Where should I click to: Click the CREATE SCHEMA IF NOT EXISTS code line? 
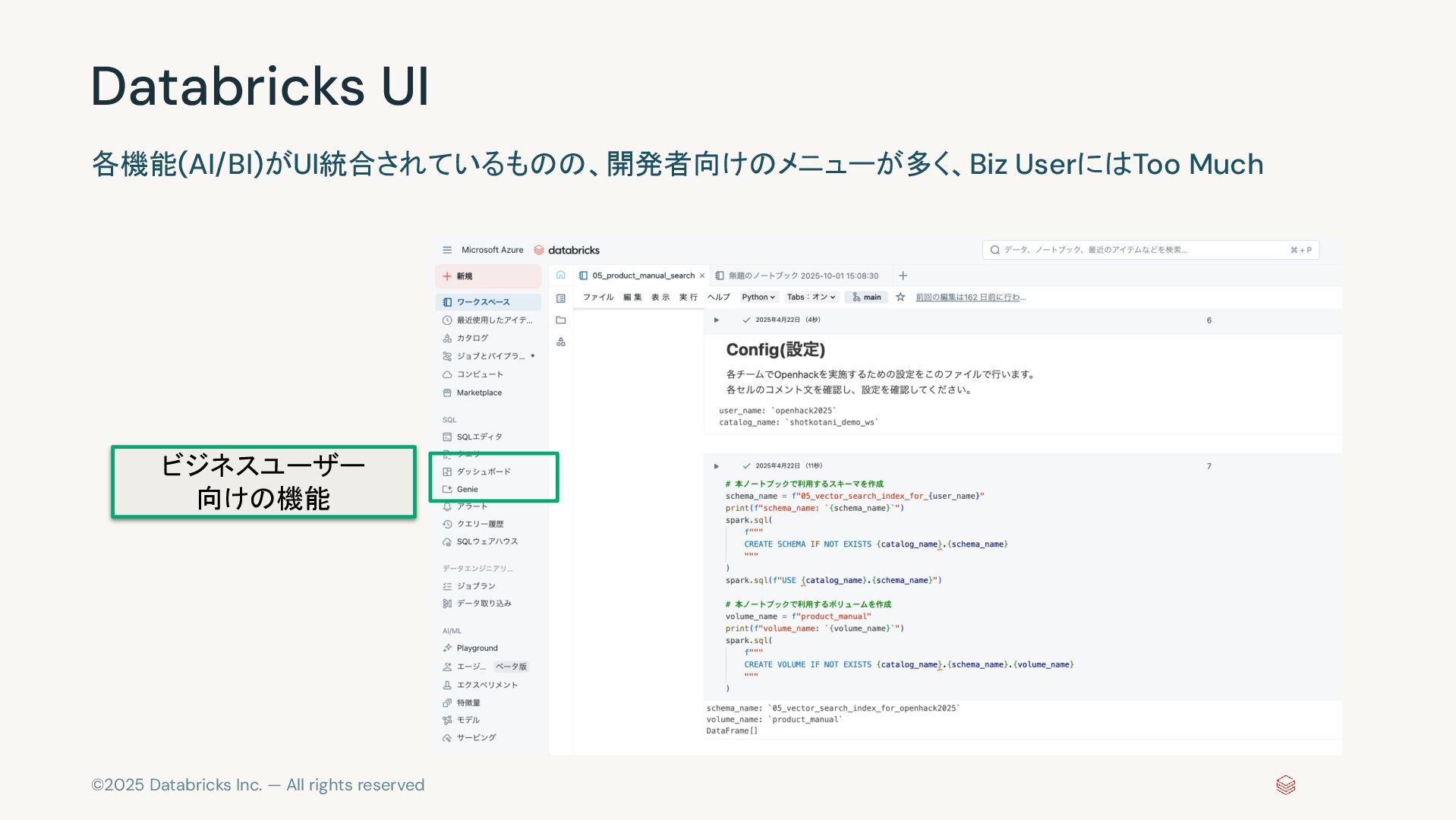tap(875, 544)
